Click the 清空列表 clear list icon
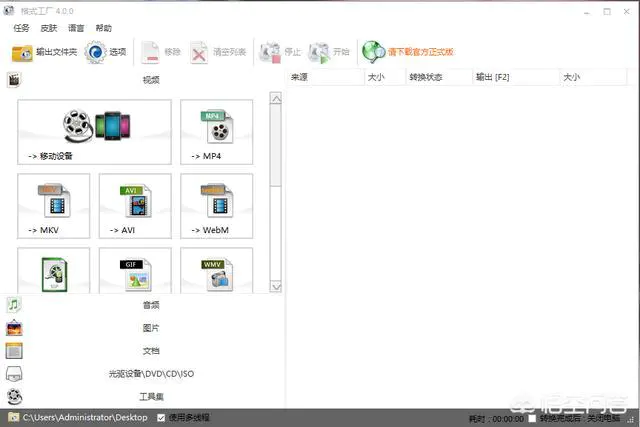 coord(199,53)
